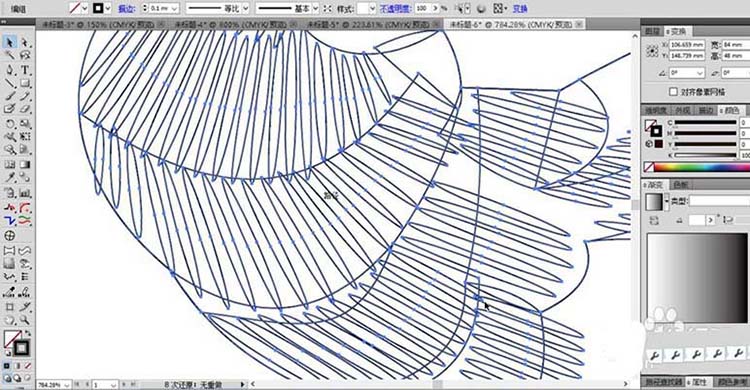Select the Paintbrush tool
Viewport: 750px width, 390px height.
tap(10, 97)
